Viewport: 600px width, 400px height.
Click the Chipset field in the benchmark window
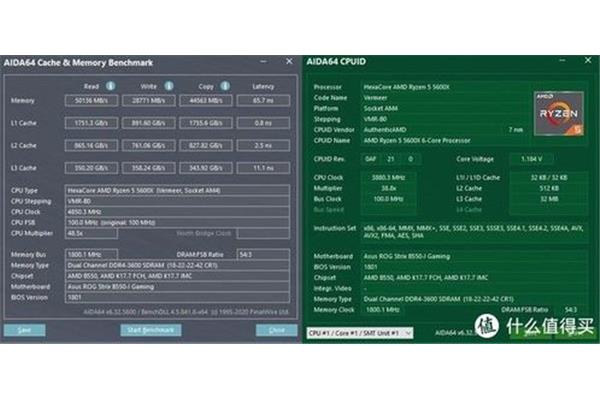click(177, 276)
